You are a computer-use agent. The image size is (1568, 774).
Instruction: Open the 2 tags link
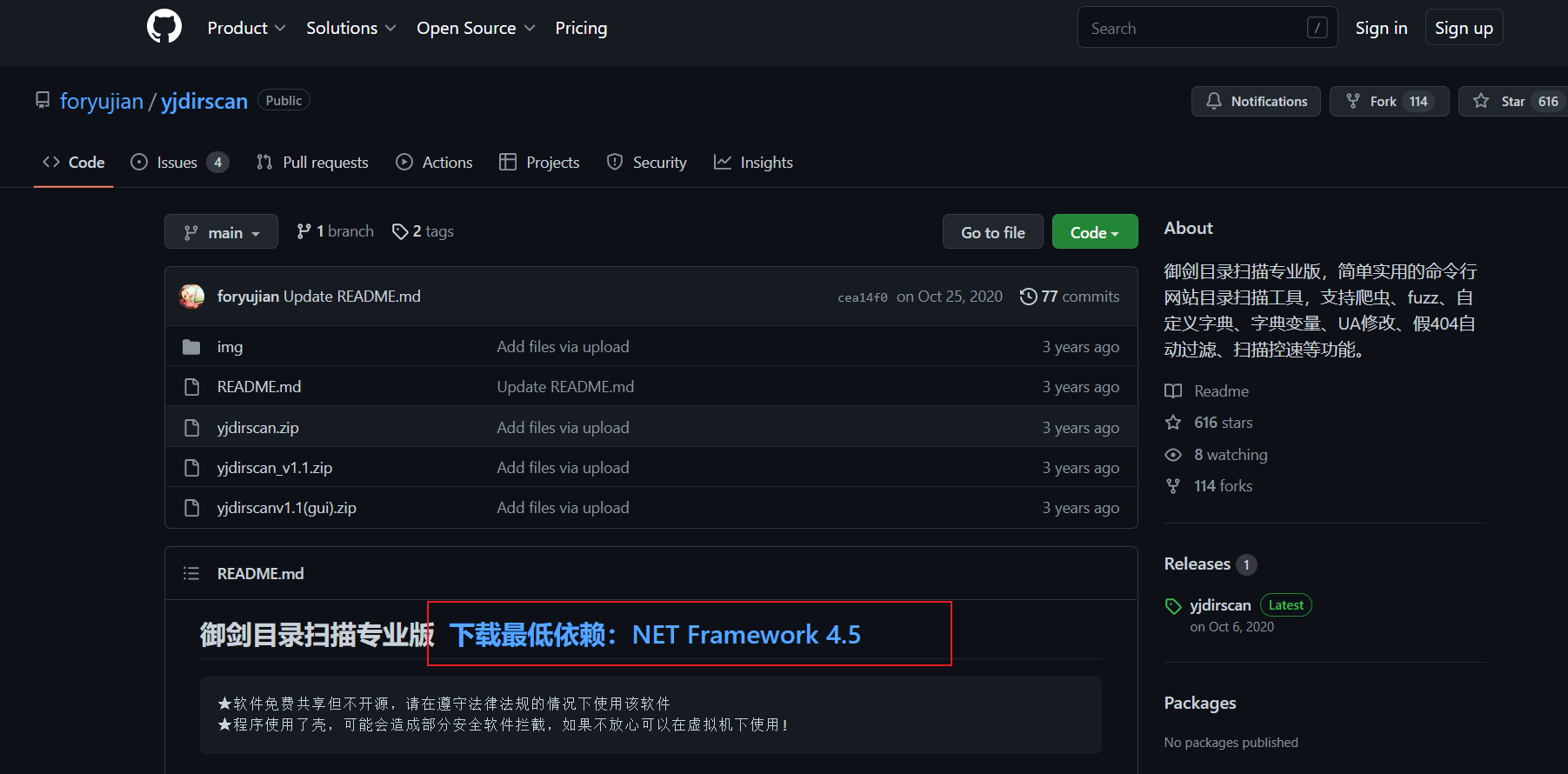point(423,231)
